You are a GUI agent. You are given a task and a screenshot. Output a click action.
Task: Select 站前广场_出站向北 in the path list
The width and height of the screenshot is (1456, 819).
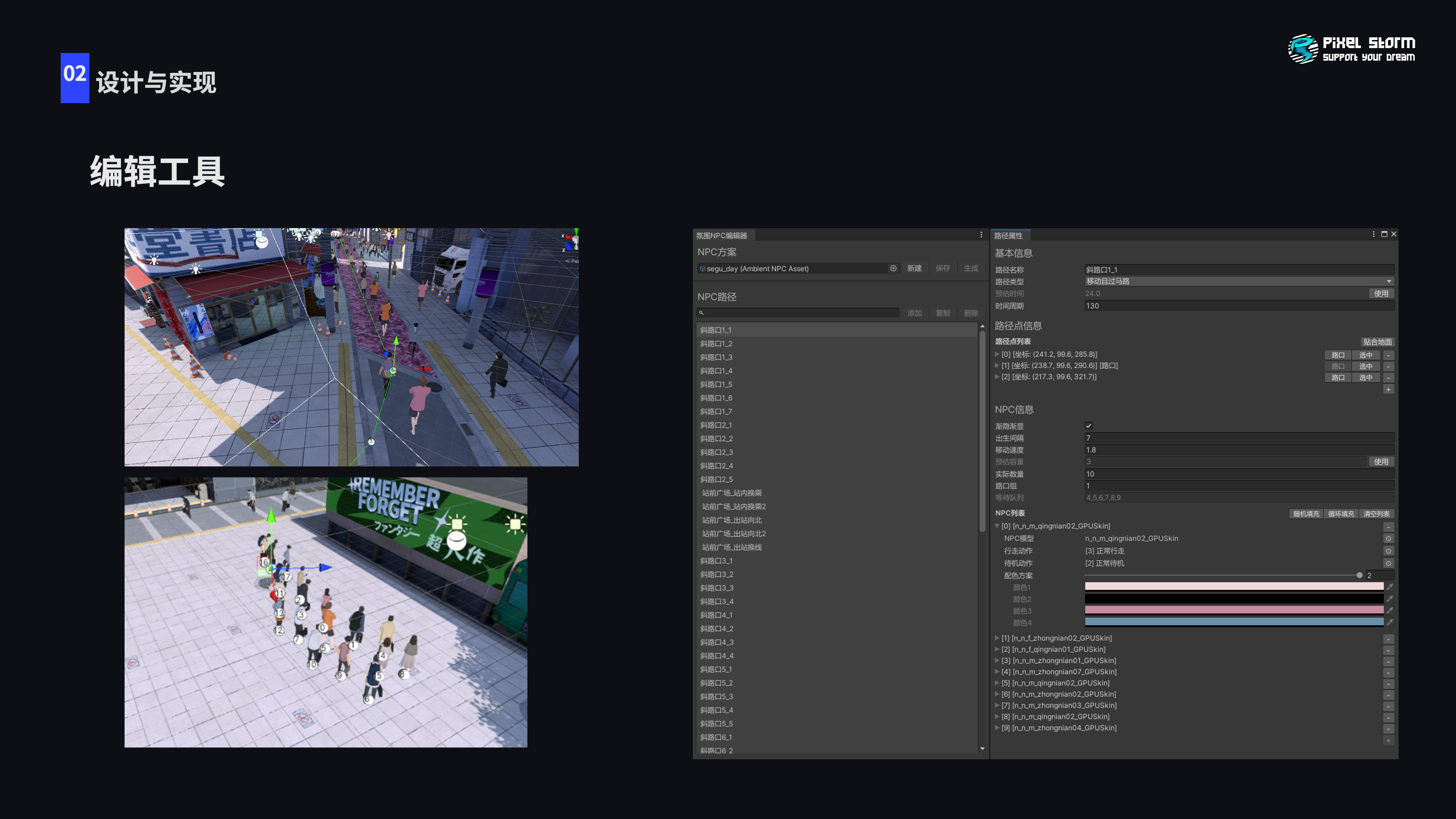731,520
